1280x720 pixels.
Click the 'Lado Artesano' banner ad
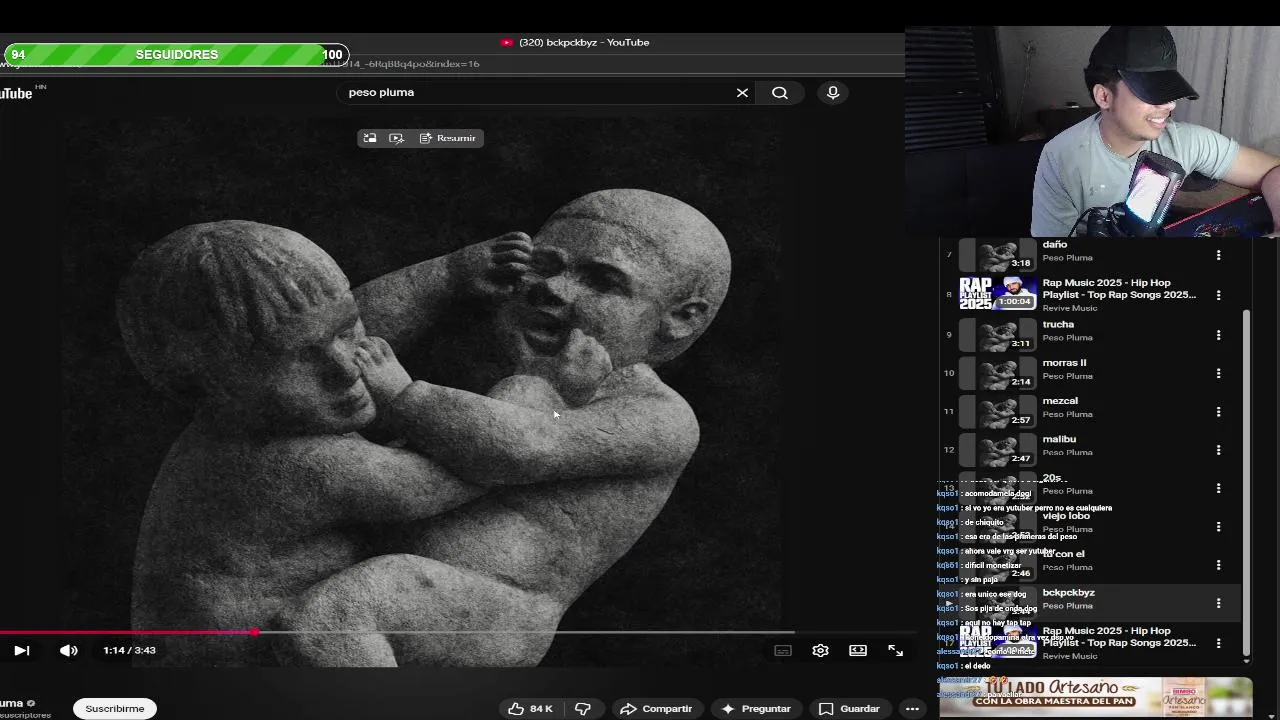click(1096, 697)
